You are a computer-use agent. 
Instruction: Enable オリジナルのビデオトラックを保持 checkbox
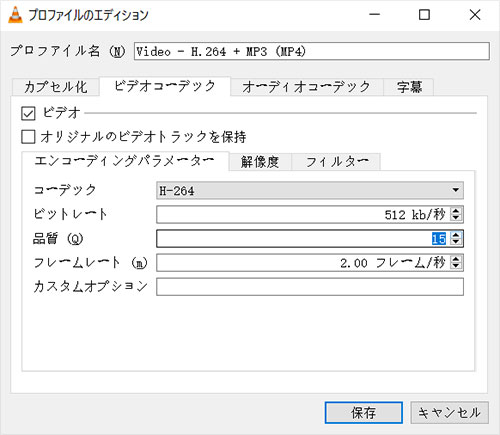tap(28, 137)
